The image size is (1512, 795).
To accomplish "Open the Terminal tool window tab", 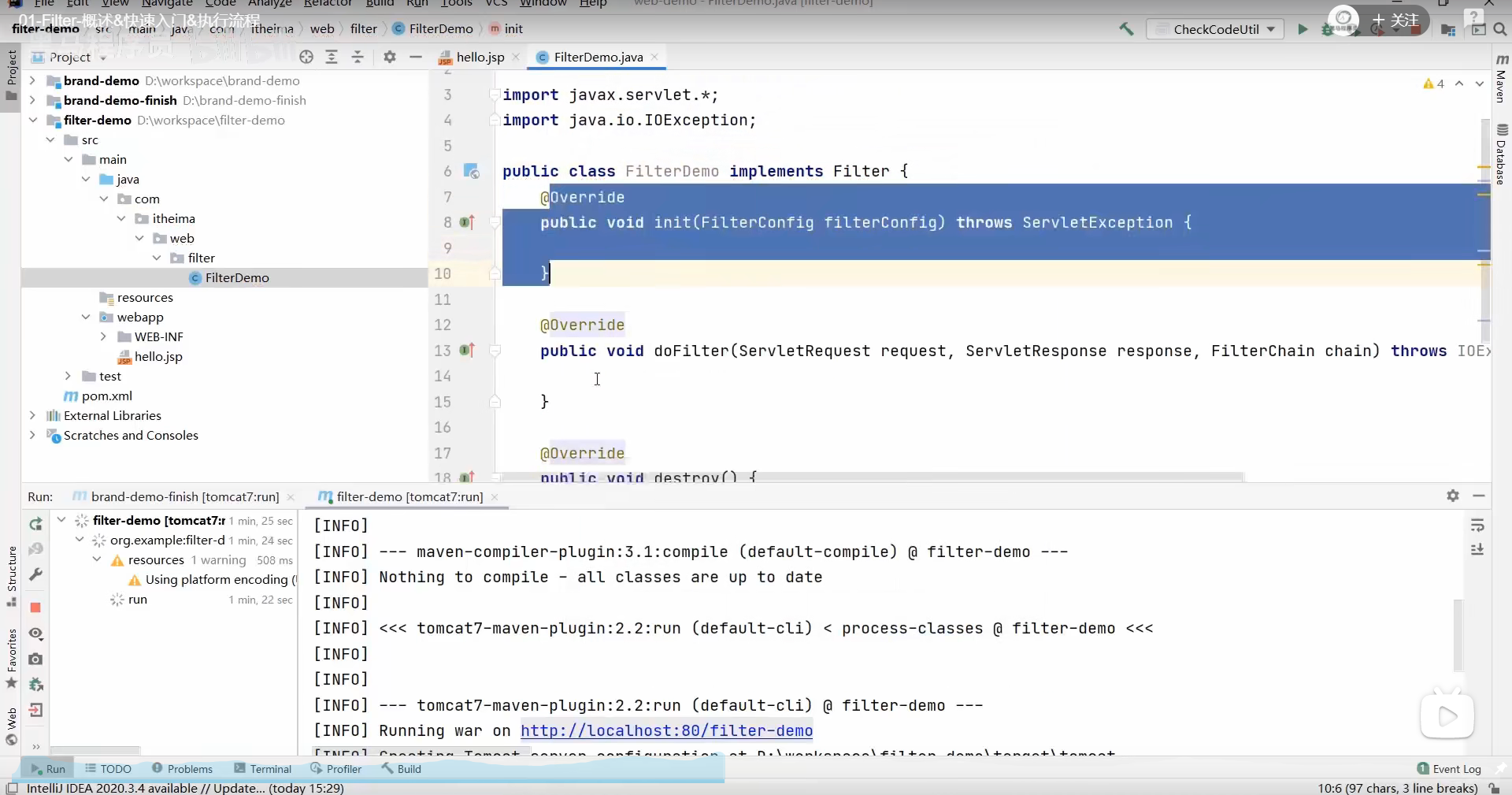I will 263,769.
